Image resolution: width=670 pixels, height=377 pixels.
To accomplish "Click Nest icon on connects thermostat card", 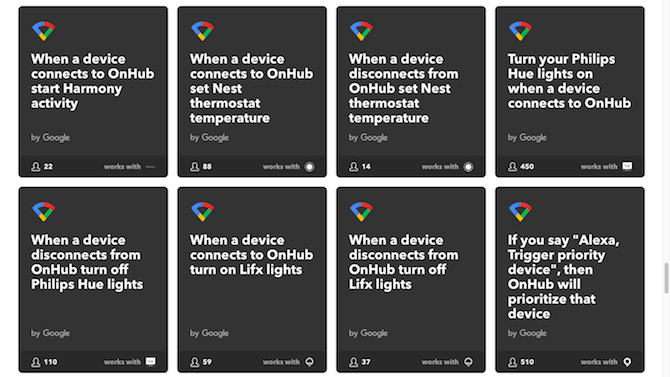I will point(309,167).
